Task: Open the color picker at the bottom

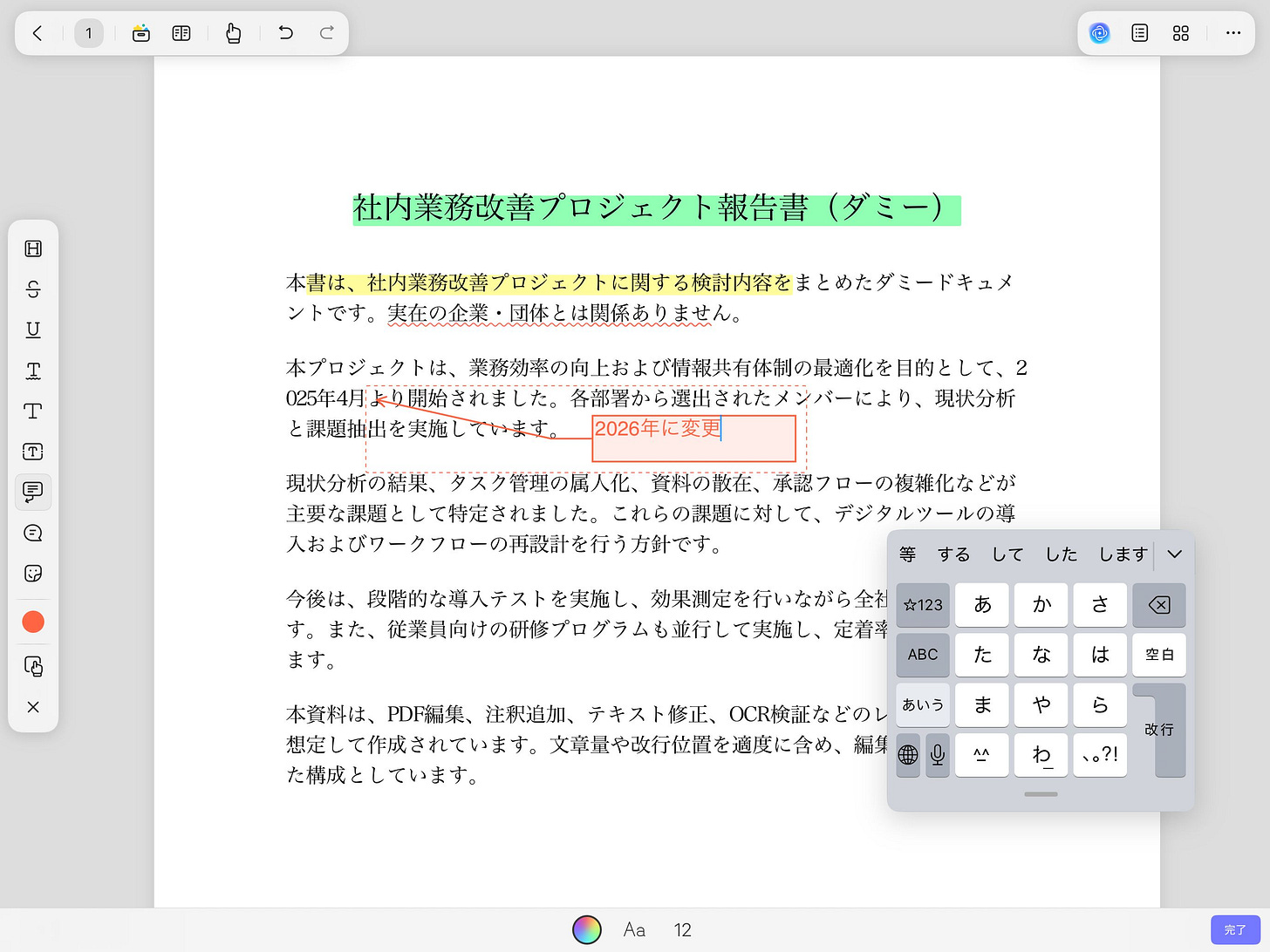Action: pyautogui.click(x=586, y=929)
